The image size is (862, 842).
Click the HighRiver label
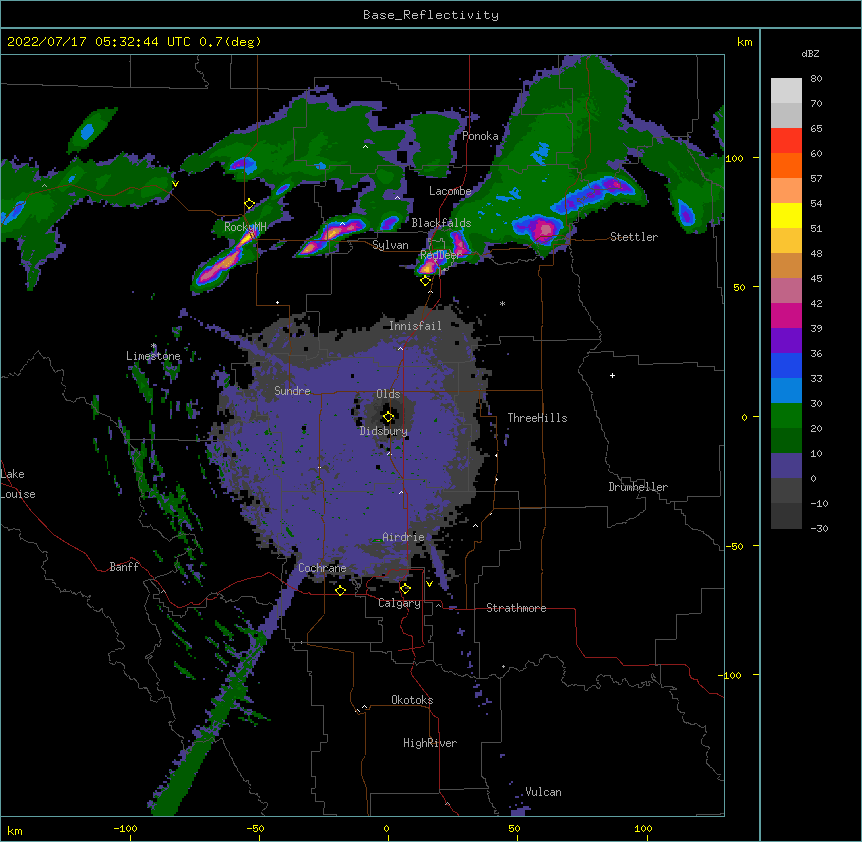[430, 743]
